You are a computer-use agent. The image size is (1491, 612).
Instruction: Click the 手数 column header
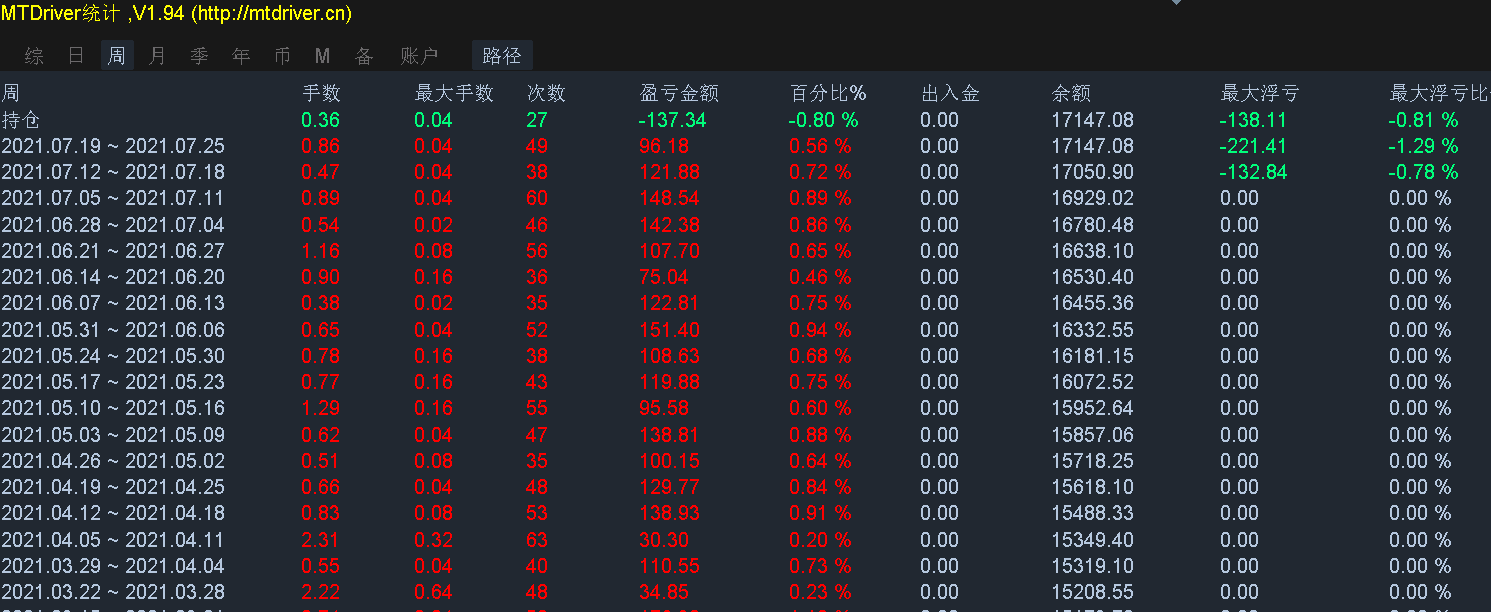321,93
